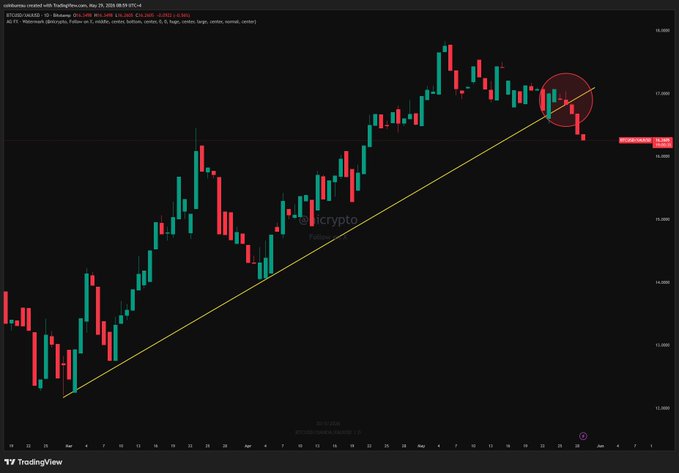Click the purple event marker above the time axis
Viewport: 679px width, 473px height.
click(x=583, y=436)
